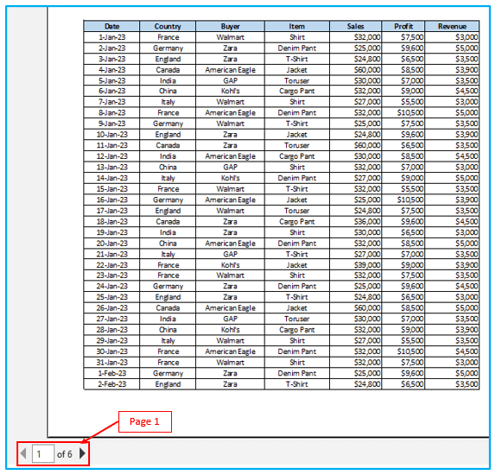Click the 22-Jan-23 date cell
This screenshot has width=497, height=476.
click(112, 265)
